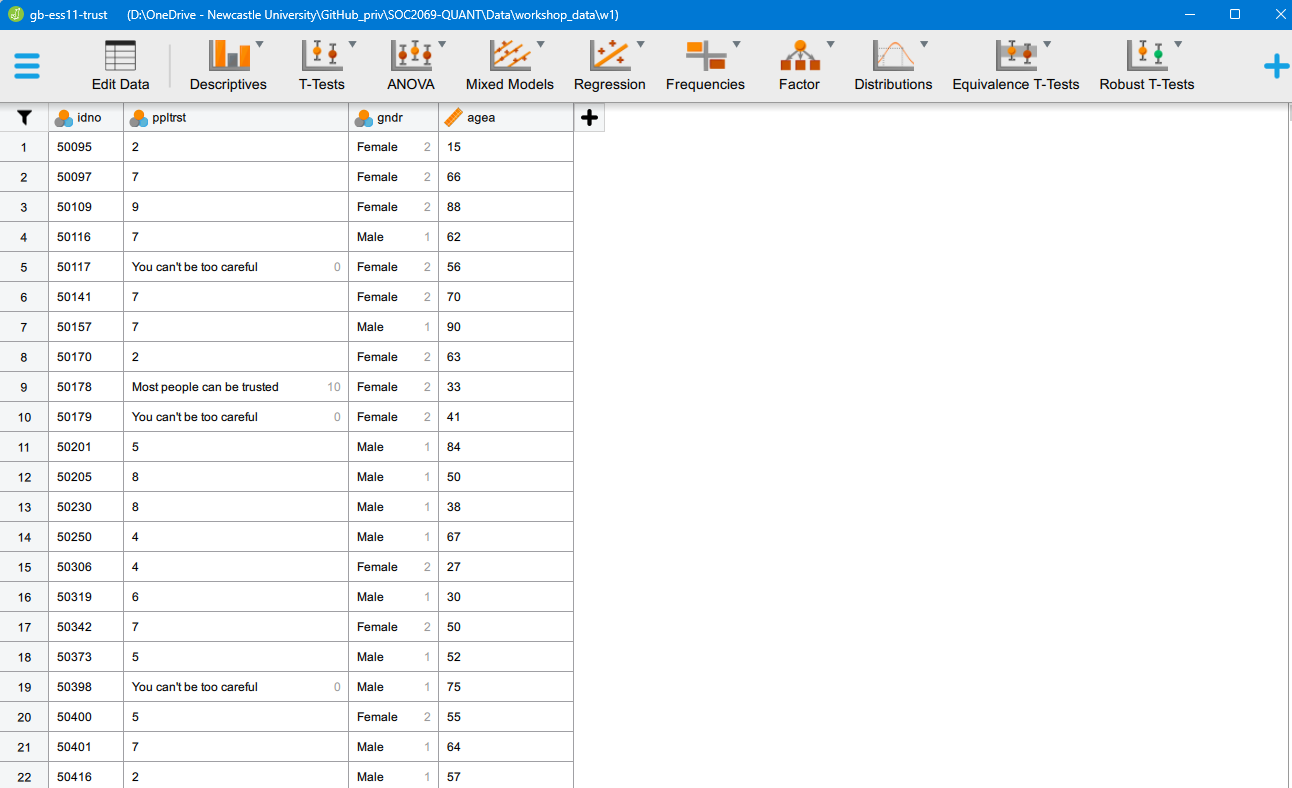Click the Edit Data icon

click(x=120, y=66)
